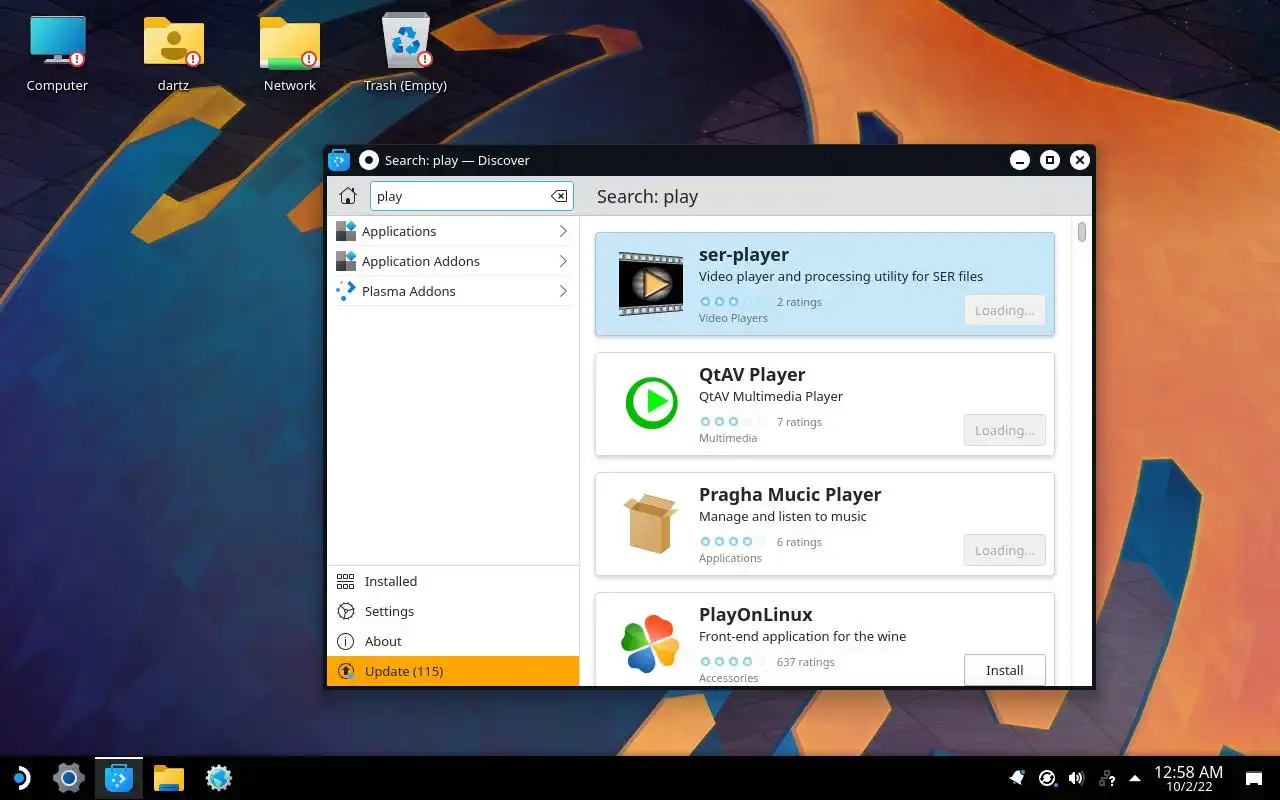The image size is (1280, 800).
Task: Go to Discover home page icon
Action: 348,196
